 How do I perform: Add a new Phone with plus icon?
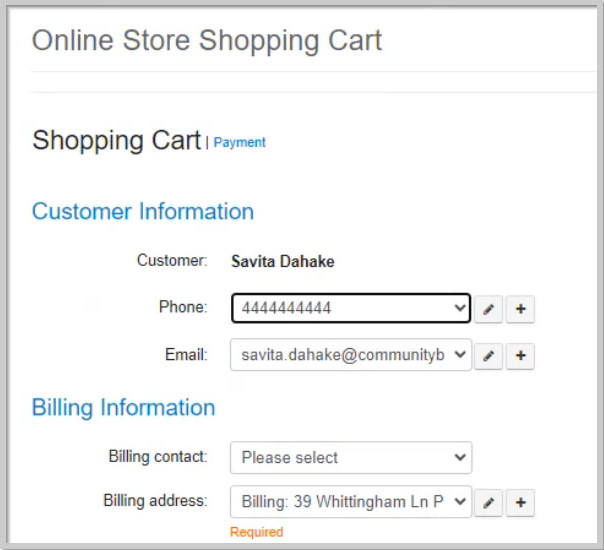pos(520,309)
